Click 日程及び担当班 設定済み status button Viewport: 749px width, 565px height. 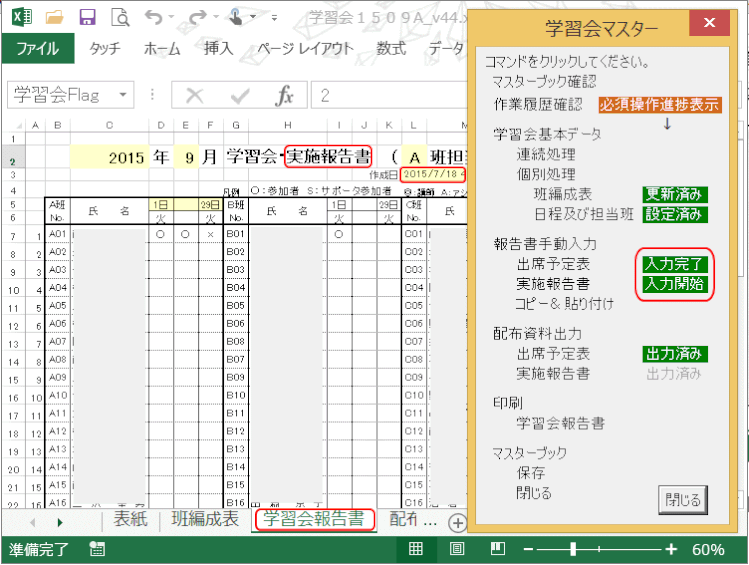(674, 214)
